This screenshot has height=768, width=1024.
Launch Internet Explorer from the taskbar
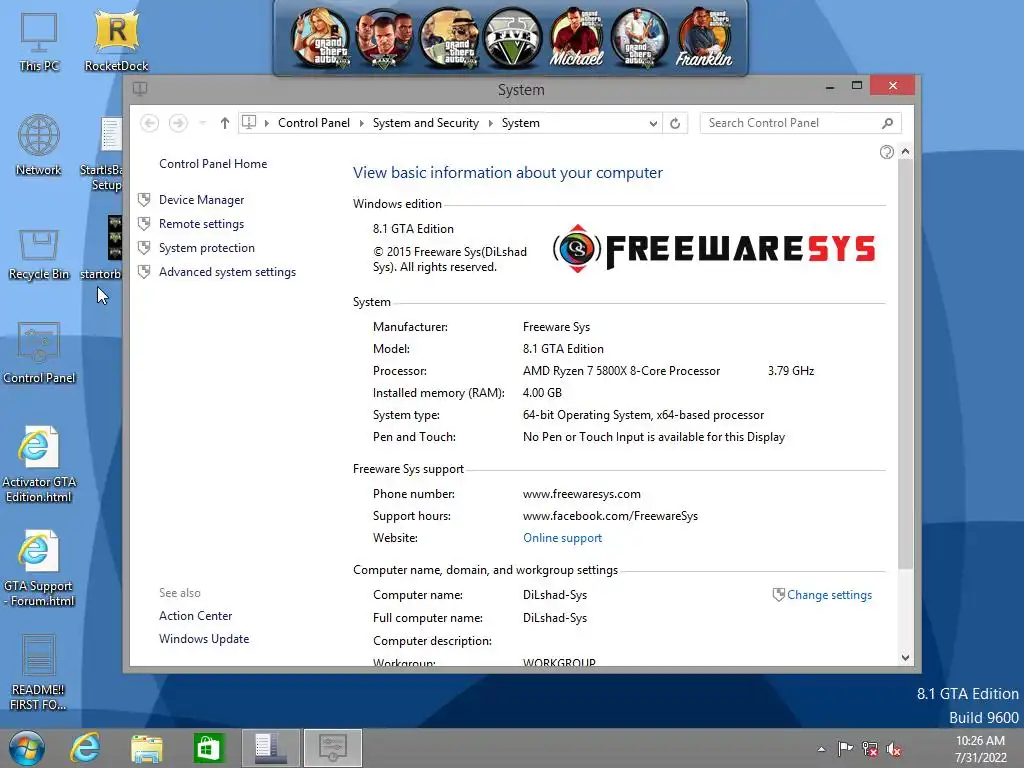click(86, 748)
